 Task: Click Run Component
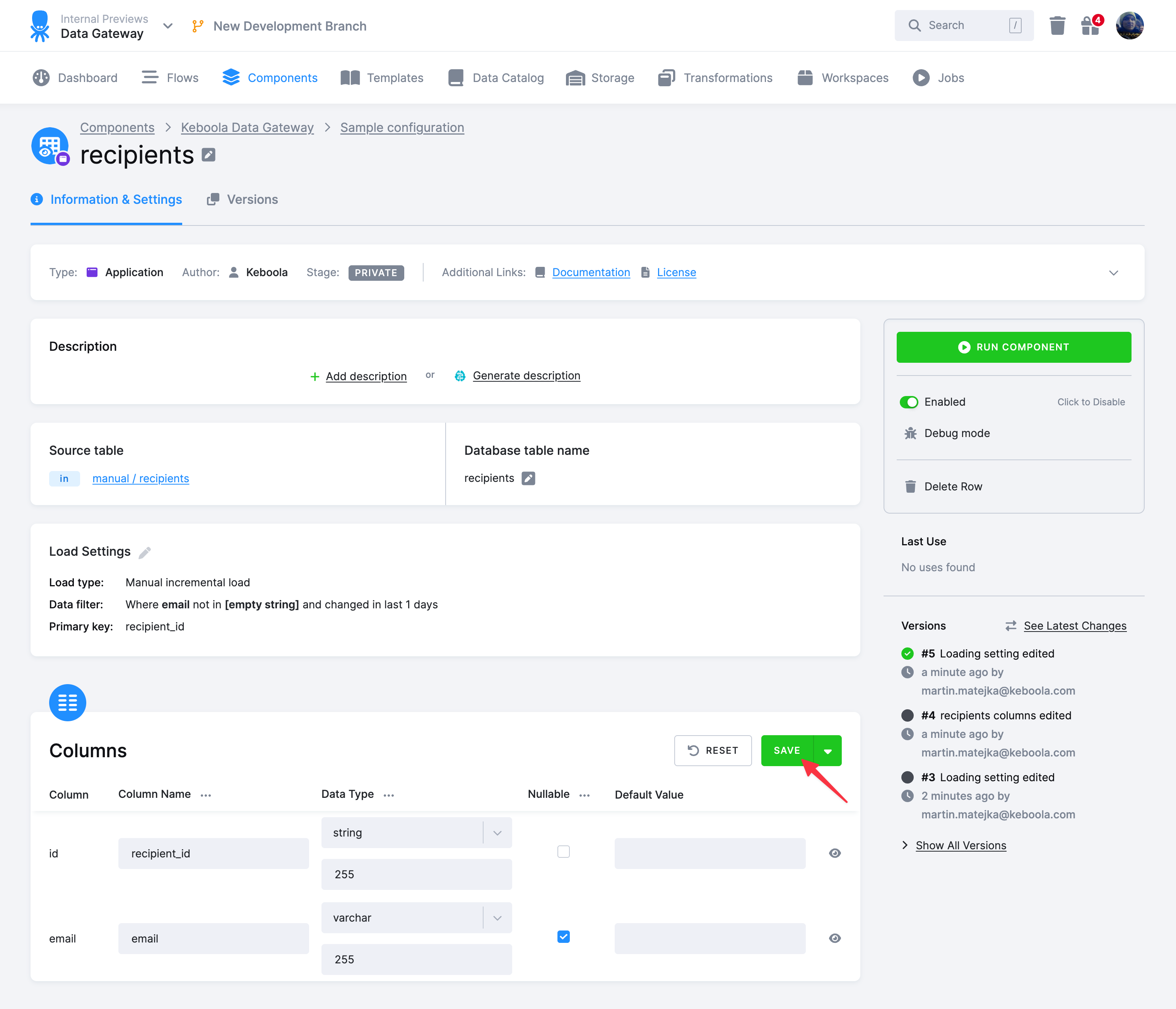[1014, 347]
